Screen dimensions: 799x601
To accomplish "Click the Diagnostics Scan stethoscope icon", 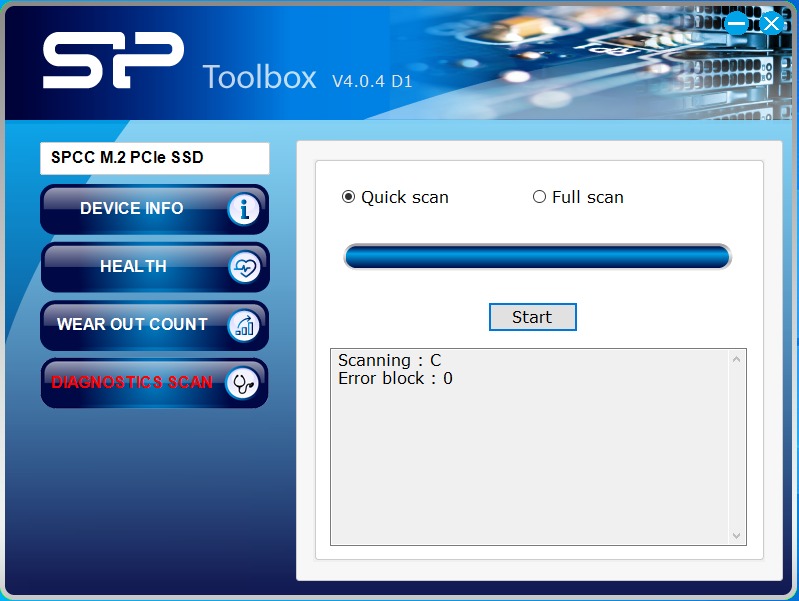I will [243, 383].
